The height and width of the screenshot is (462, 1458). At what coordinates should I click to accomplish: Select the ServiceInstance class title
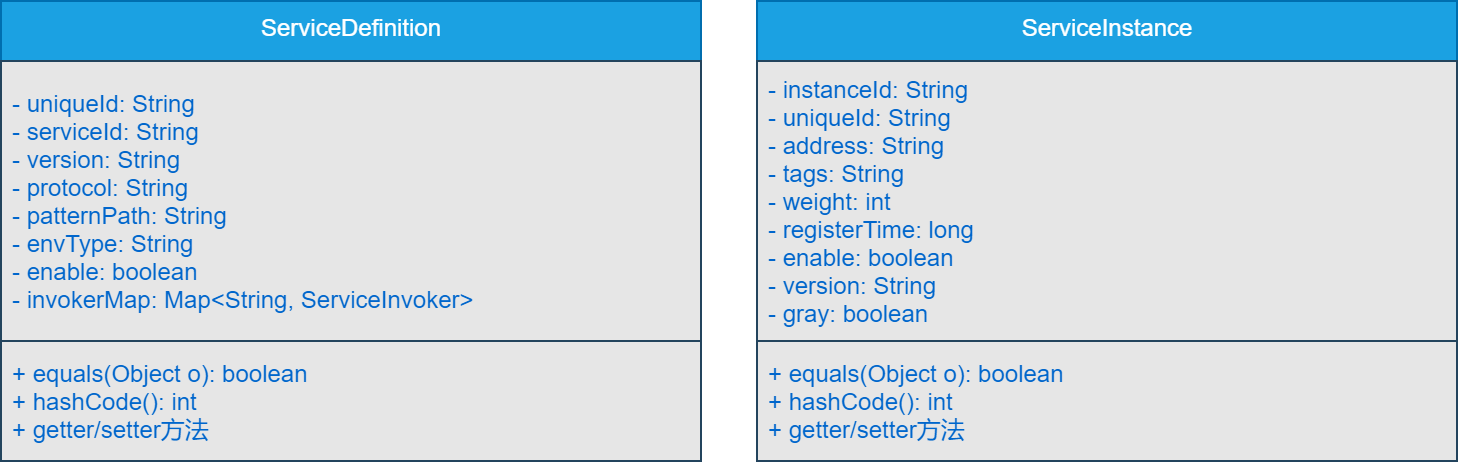point(1106,29)
